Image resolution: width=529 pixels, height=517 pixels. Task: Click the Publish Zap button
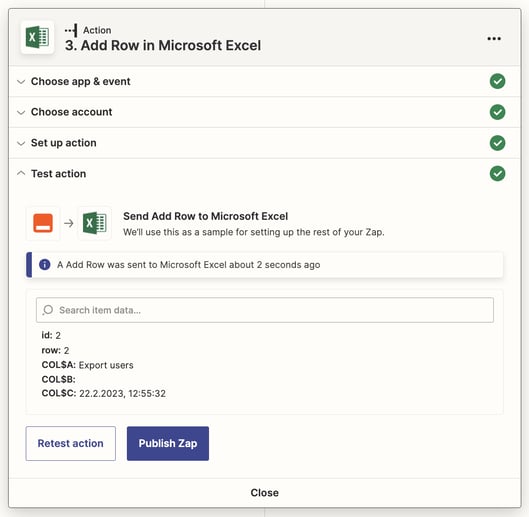[x=168, y=443]
